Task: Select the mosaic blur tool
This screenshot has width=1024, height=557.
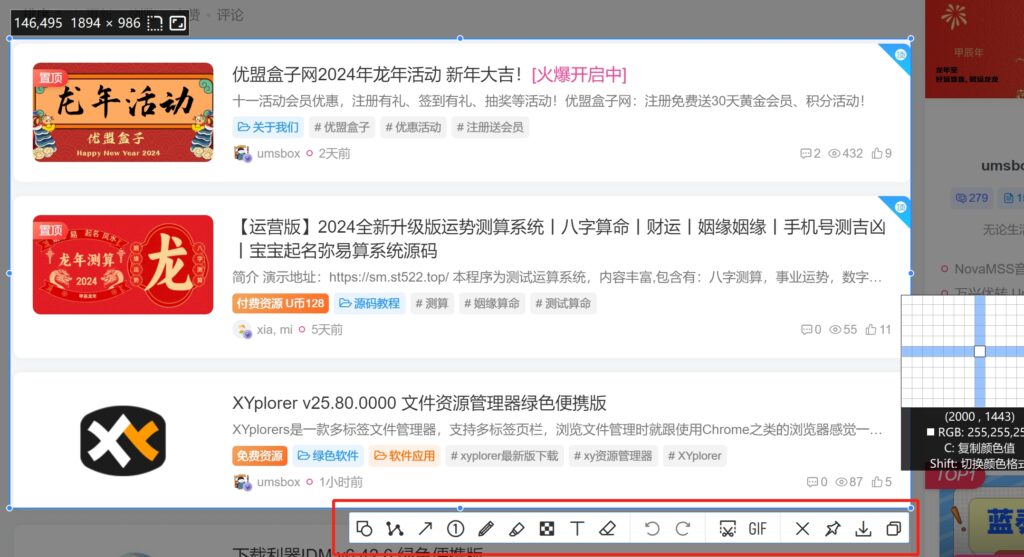Action: click(x=547, y=528)
